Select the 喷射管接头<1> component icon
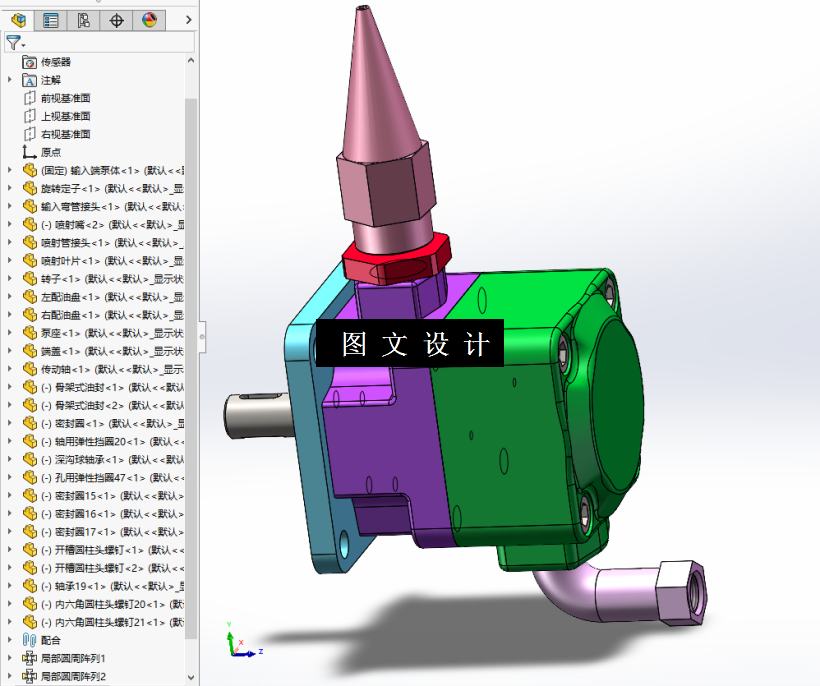 tap(30, 243)
